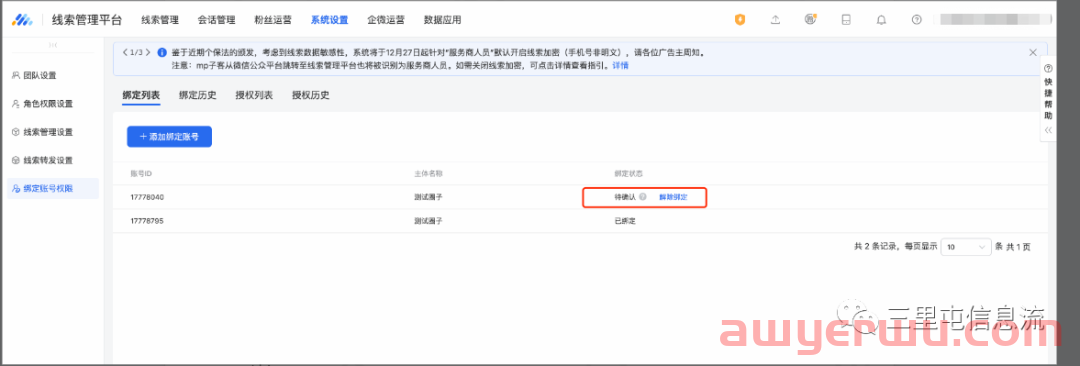Open the 线索管理 top menu

160,20
